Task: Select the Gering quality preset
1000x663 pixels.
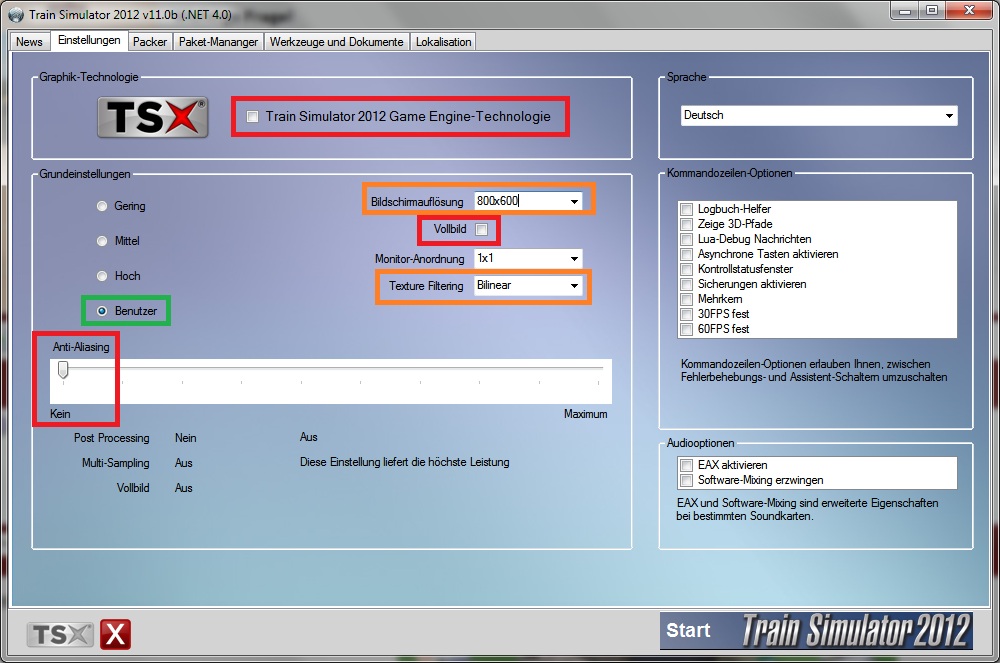Action: pos(102,206)
